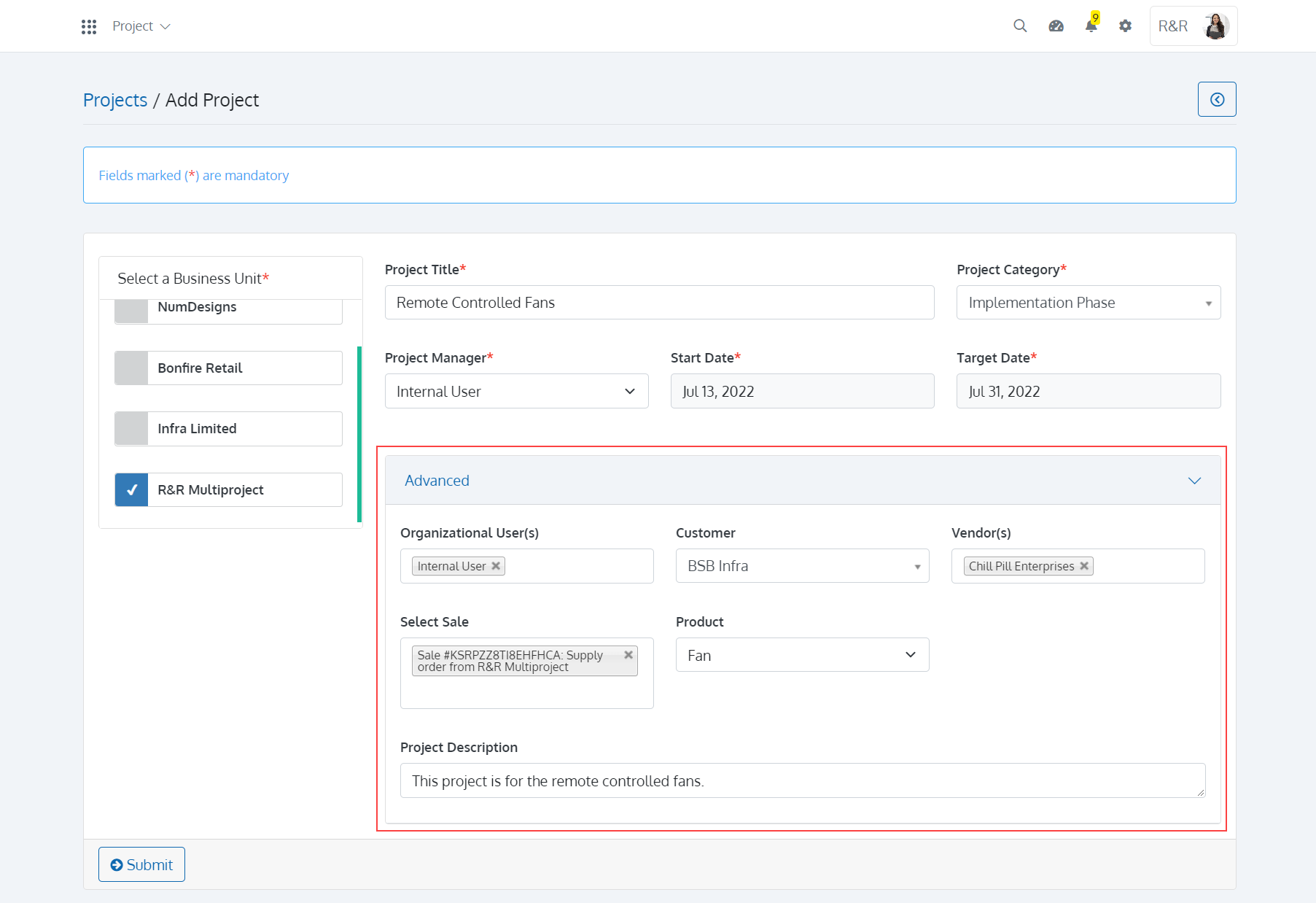Open the R&R user profile menu

pyautogui.click(x=1194, y=26)
